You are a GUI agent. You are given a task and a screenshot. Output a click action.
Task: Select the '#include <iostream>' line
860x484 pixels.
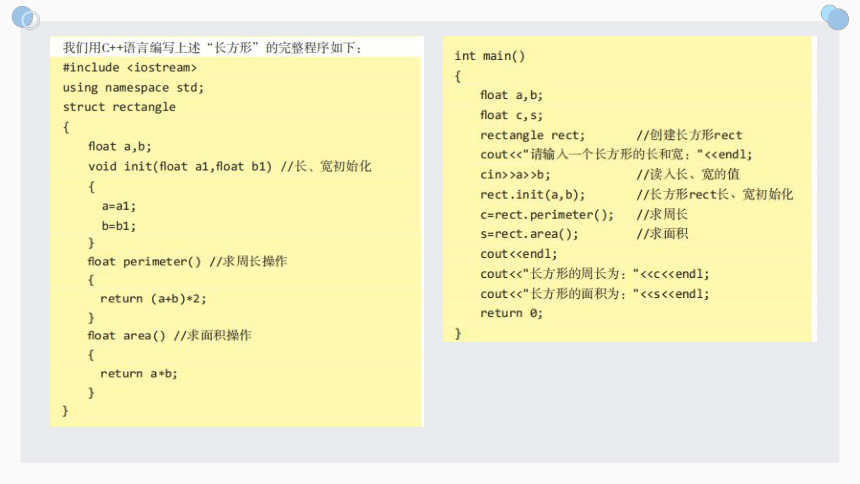tap(129, 67)
